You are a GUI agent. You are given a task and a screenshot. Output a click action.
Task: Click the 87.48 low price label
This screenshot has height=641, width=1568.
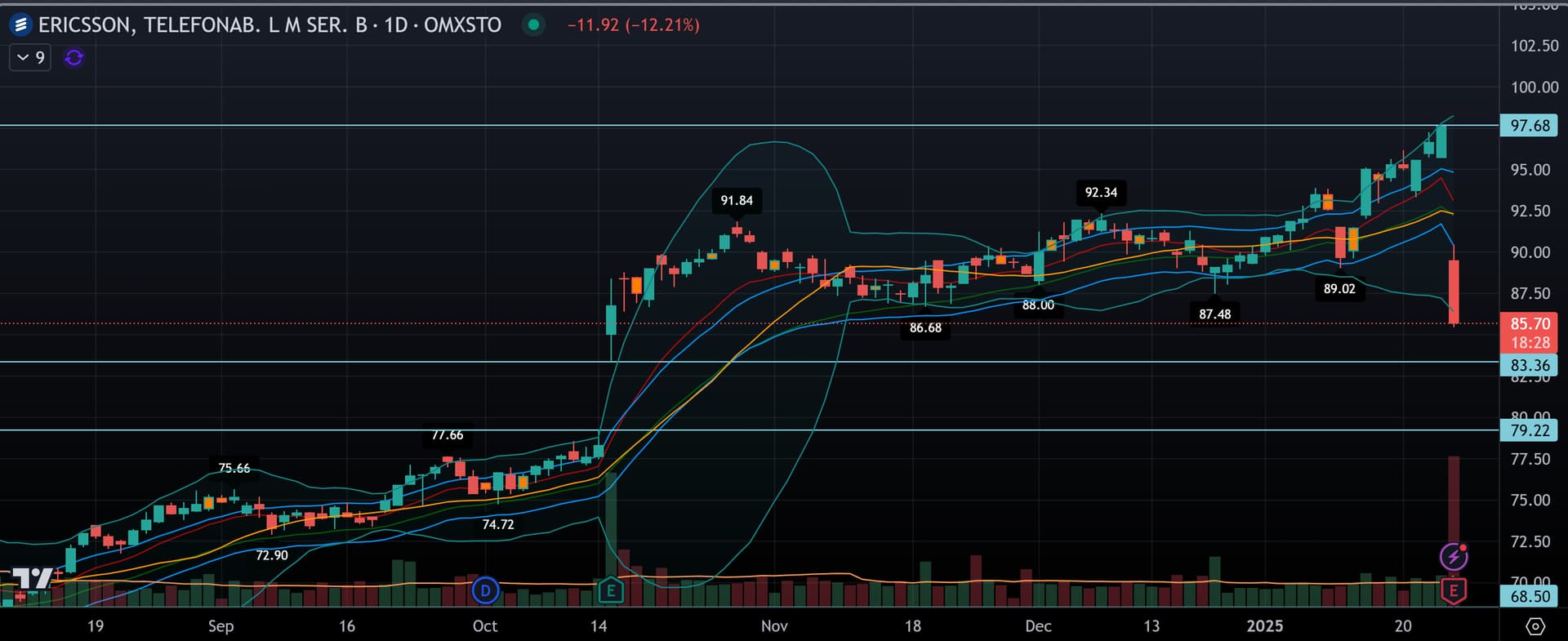[1215, 314]
